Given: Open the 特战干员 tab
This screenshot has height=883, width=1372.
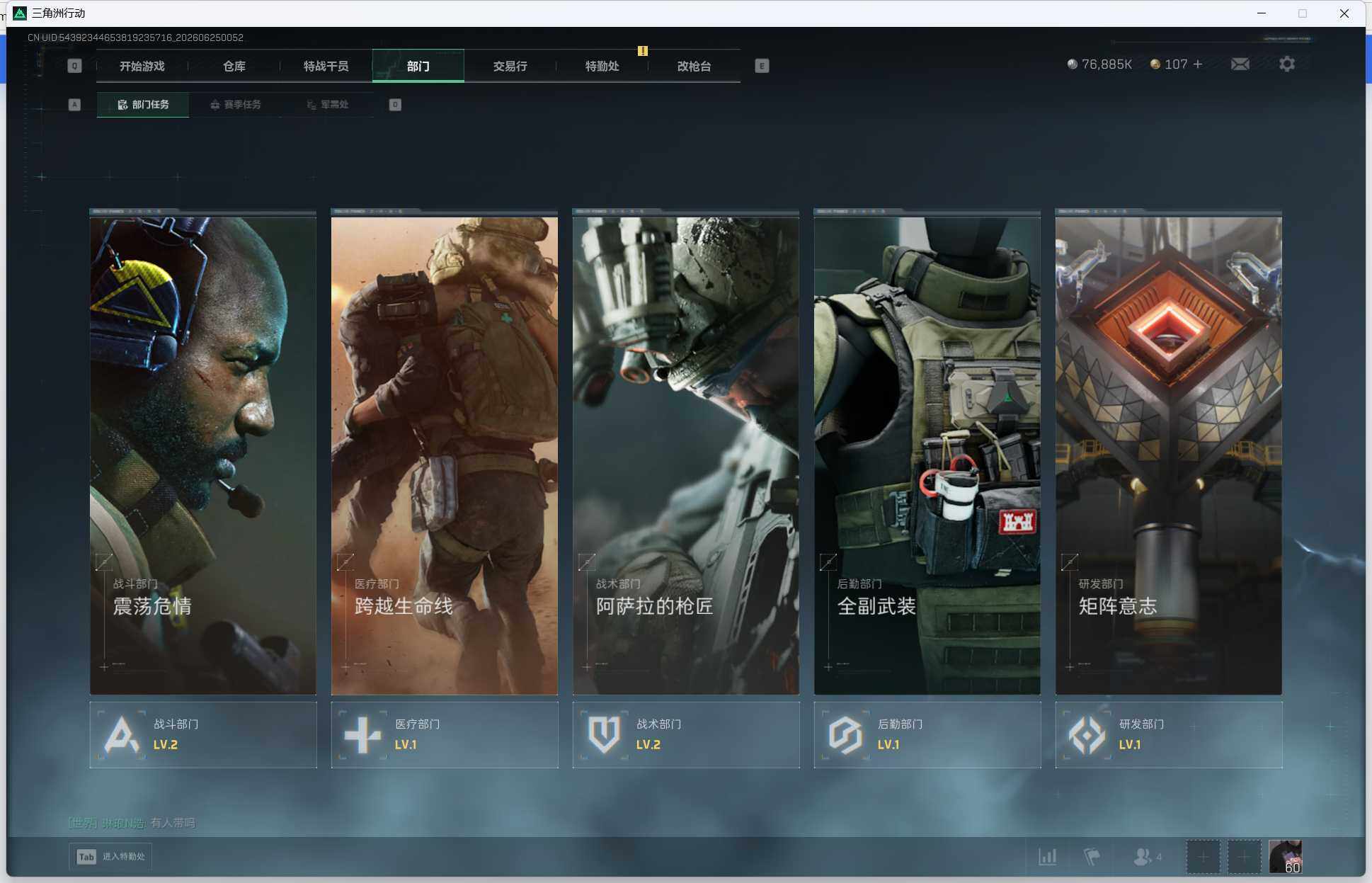Looking at the screenshot, I should (326, 66).
